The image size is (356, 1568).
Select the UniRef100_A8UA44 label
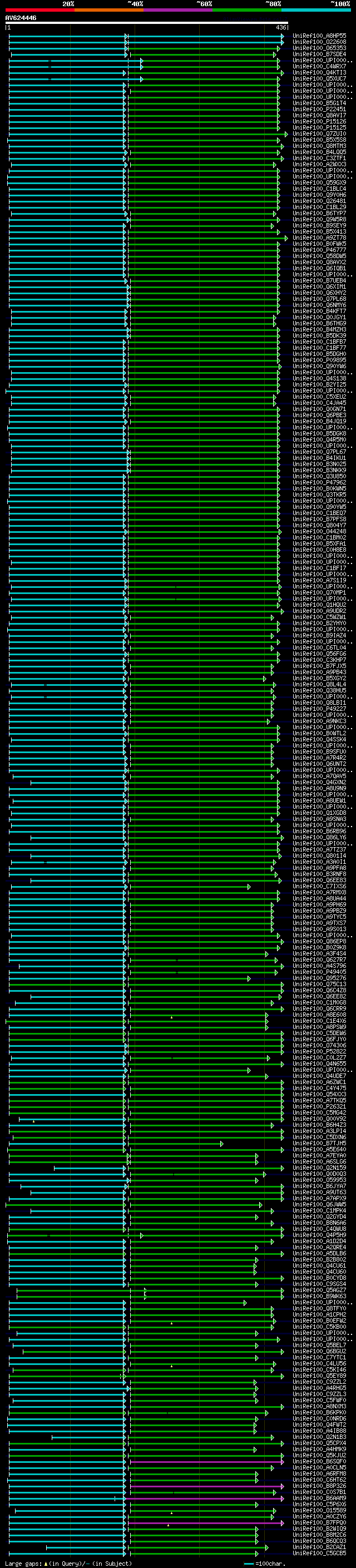(319, 898)
